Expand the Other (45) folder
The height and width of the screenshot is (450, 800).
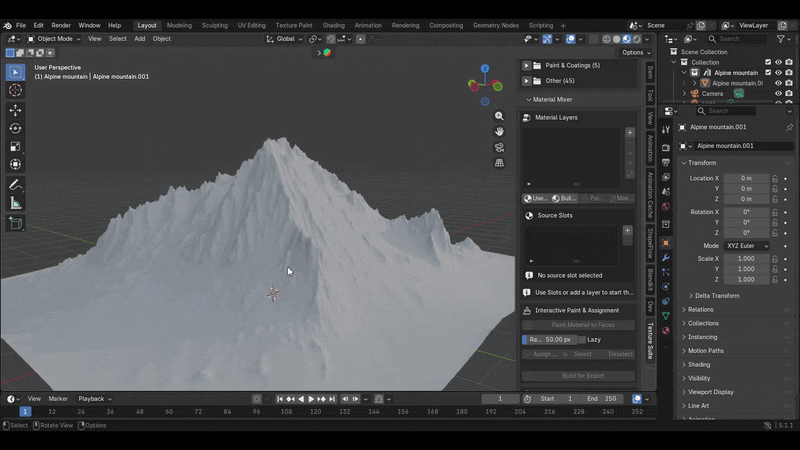coord(526,81)
